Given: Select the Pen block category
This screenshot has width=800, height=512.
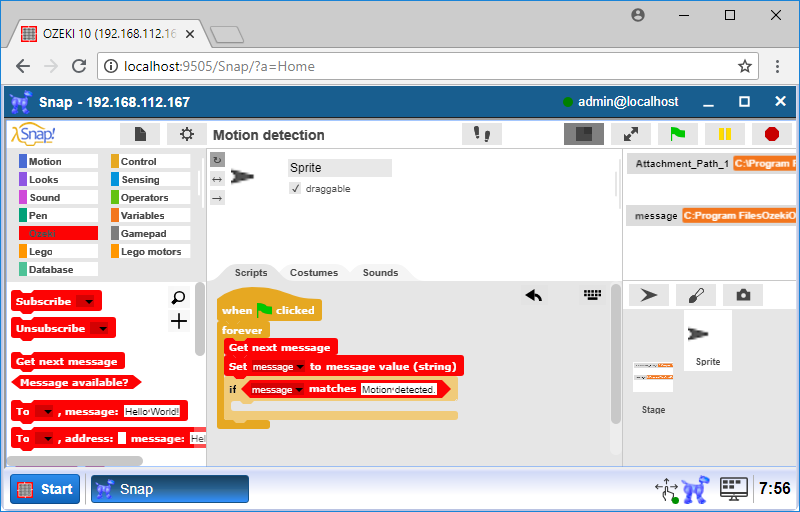Looking at the screenshot, I should [x=58, y=215].
